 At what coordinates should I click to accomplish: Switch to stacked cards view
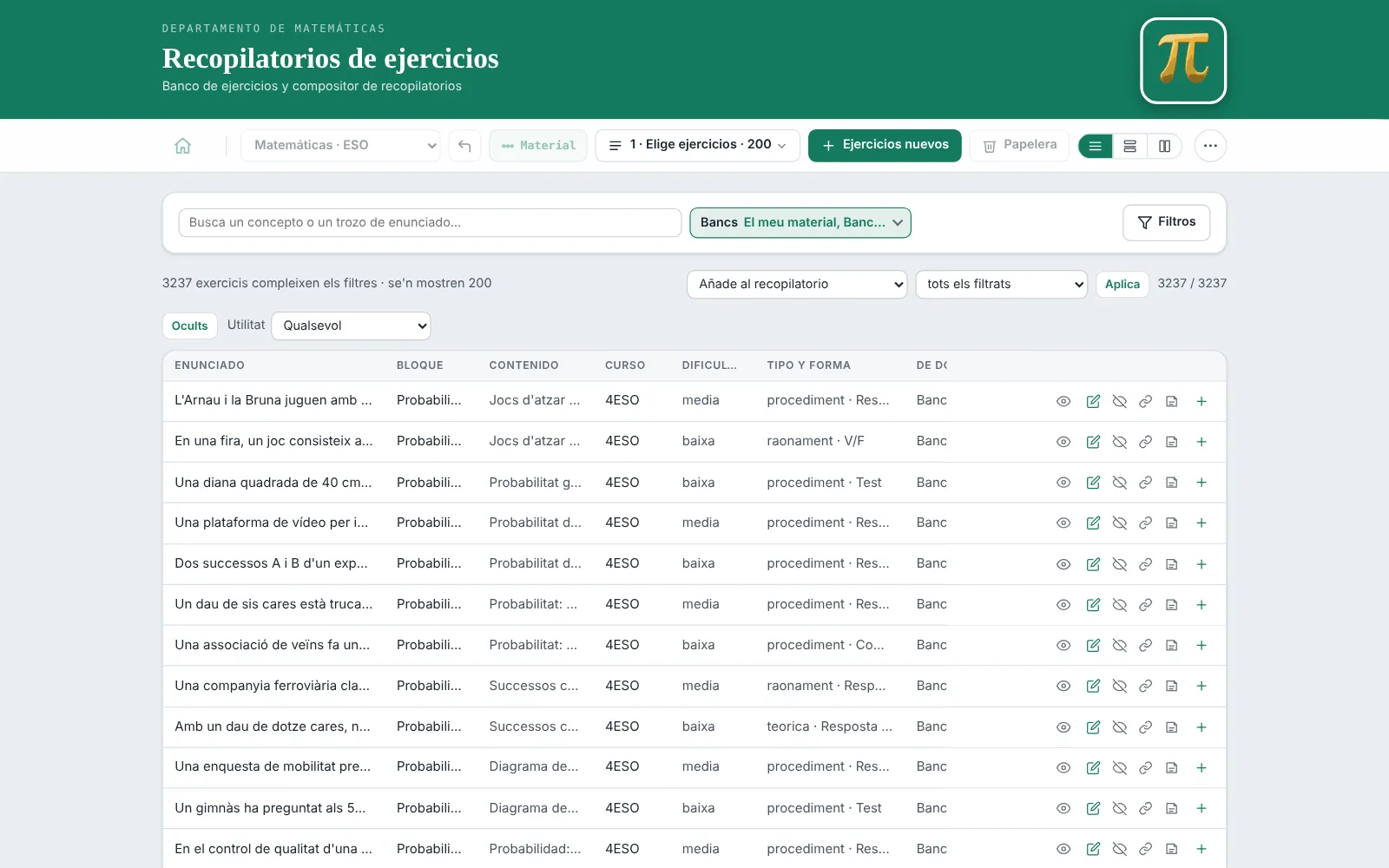point(1129,146)
